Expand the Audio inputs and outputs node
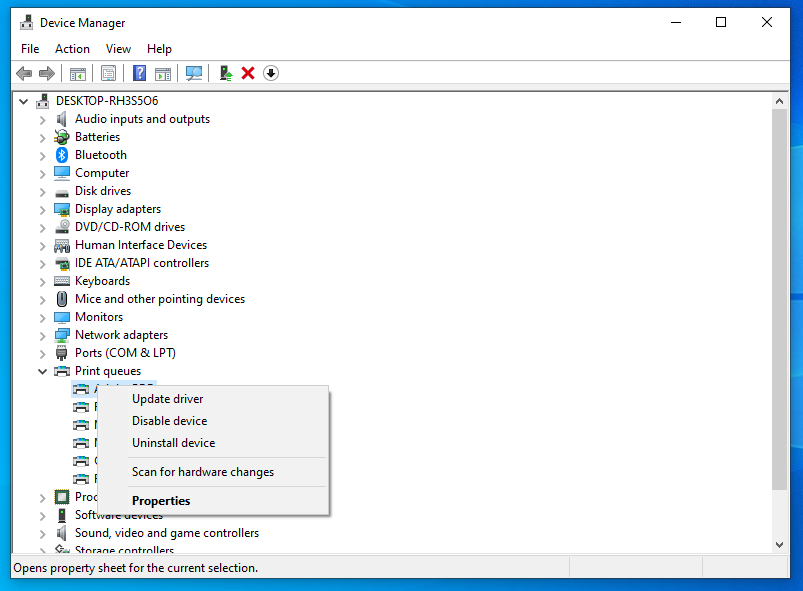The width and height of the screenshot is (803, 591). [x=43, y=120]
